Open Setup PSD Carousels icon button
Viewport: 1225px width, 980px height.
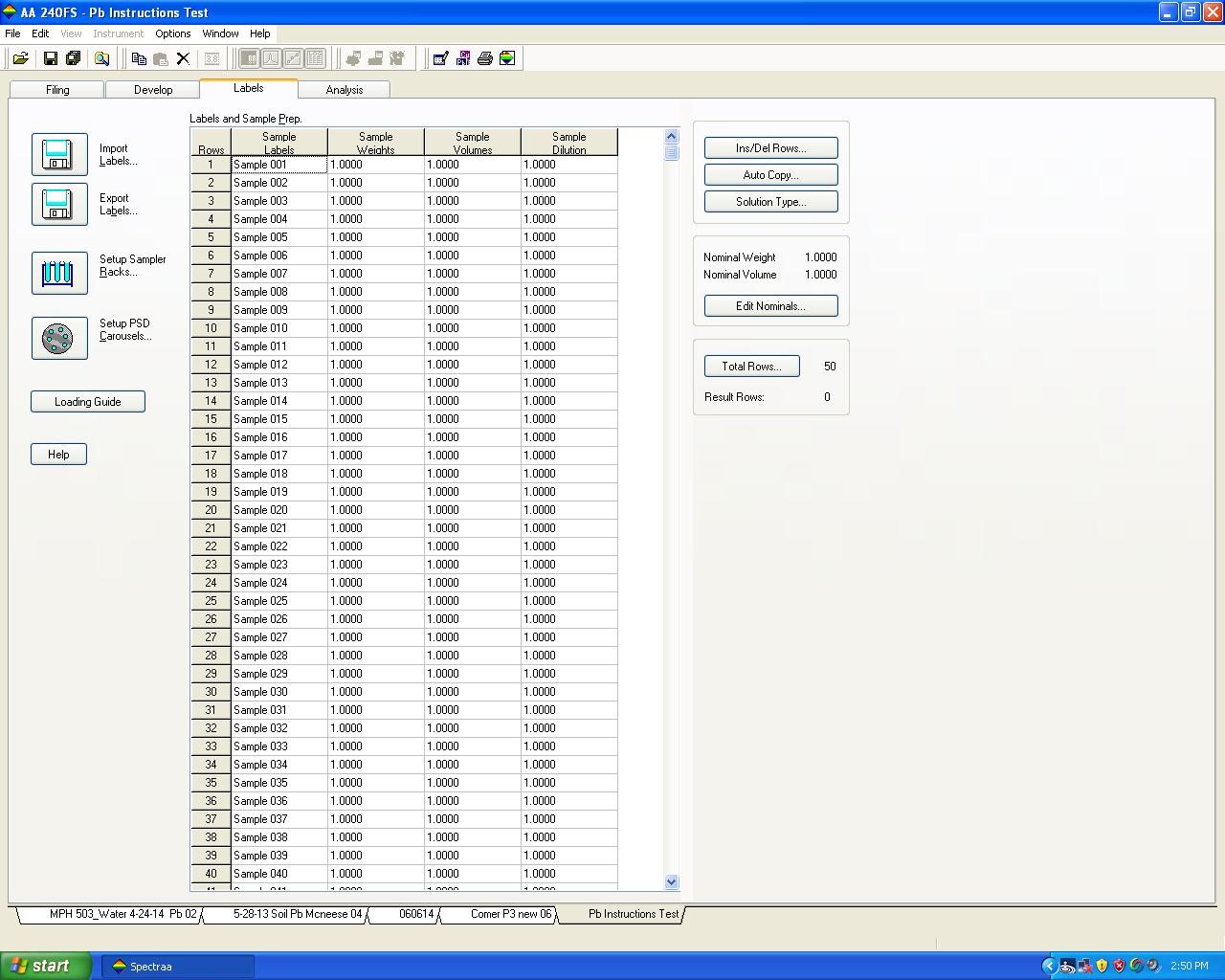(x=59, y=338)
